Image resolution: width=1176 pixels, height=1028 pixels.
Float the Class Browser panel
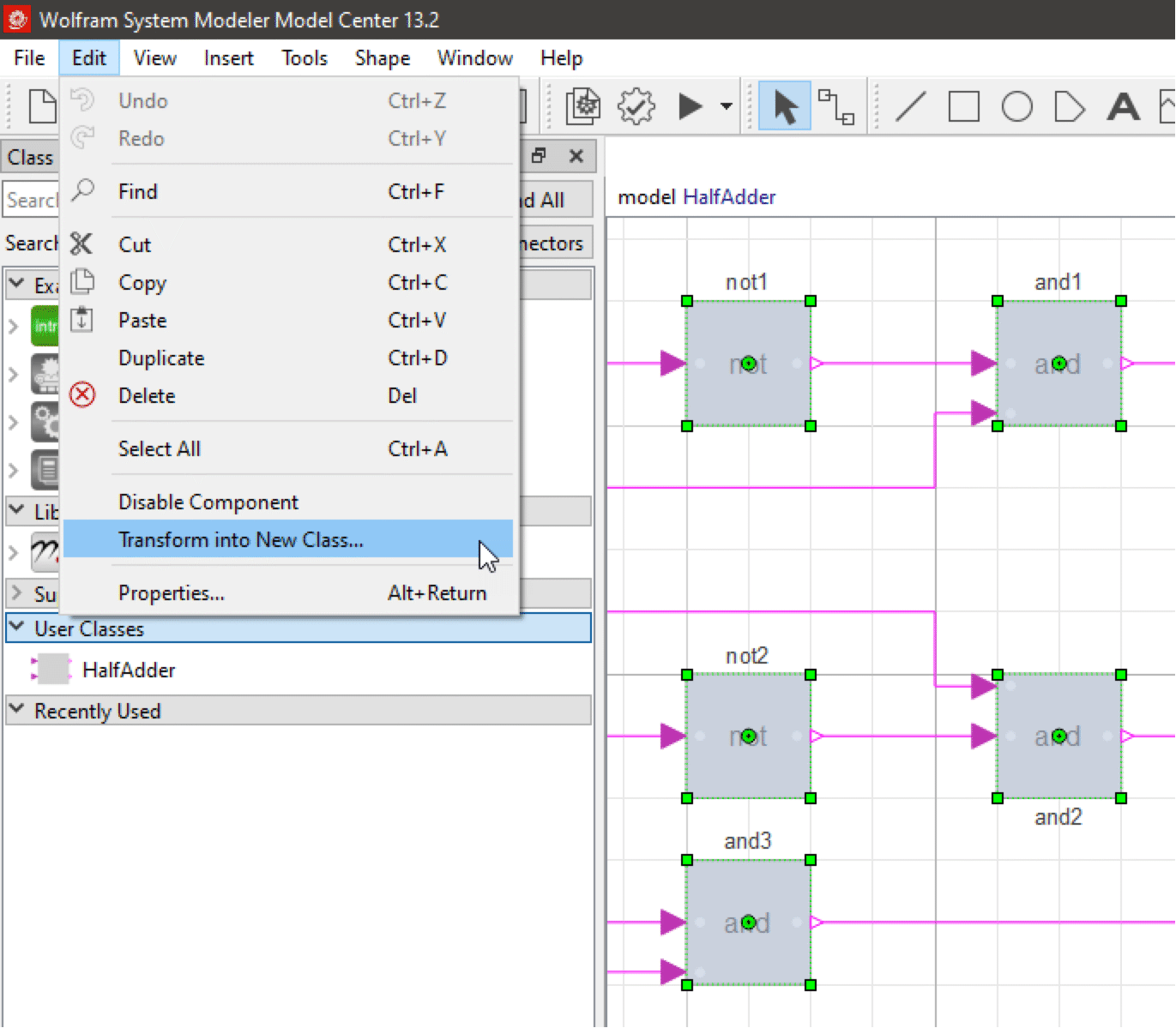coord(539,155)
